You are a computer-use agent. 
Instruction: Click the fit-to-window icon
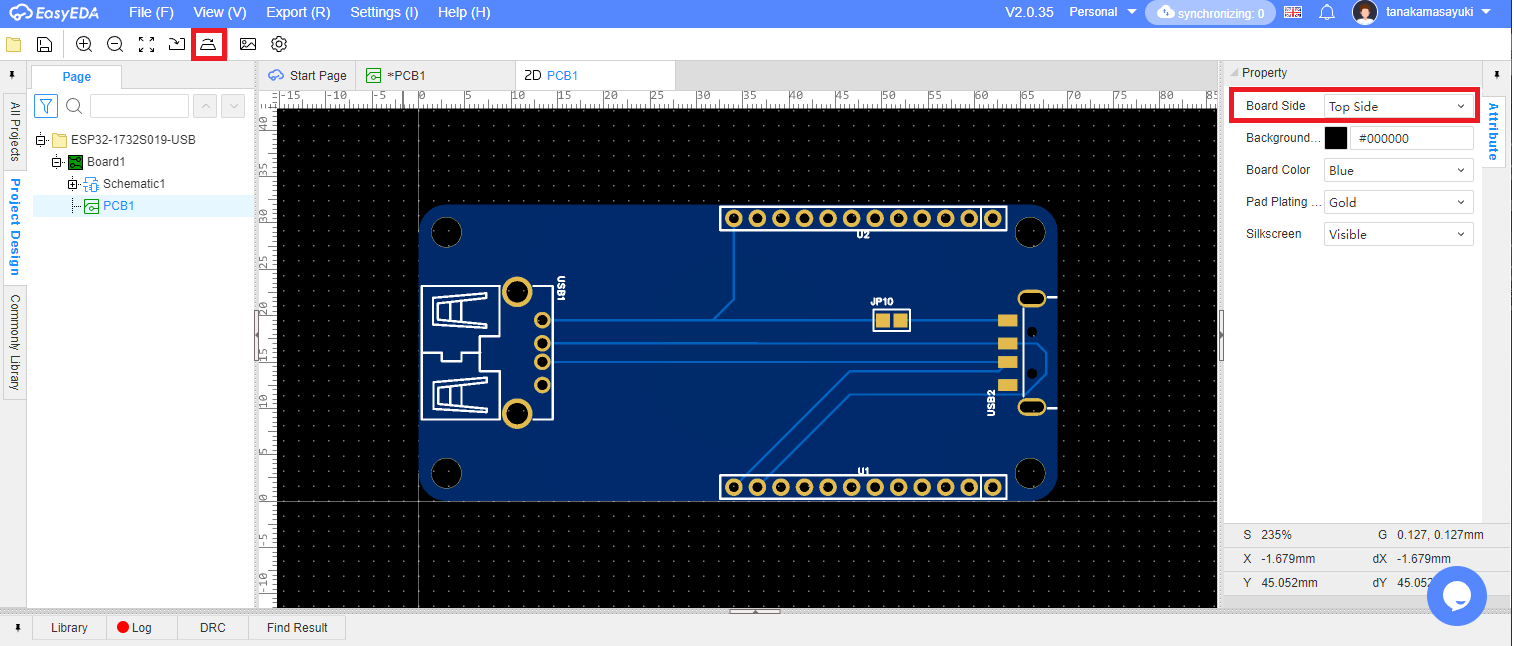pyautogui.click(x=146, y=44)
